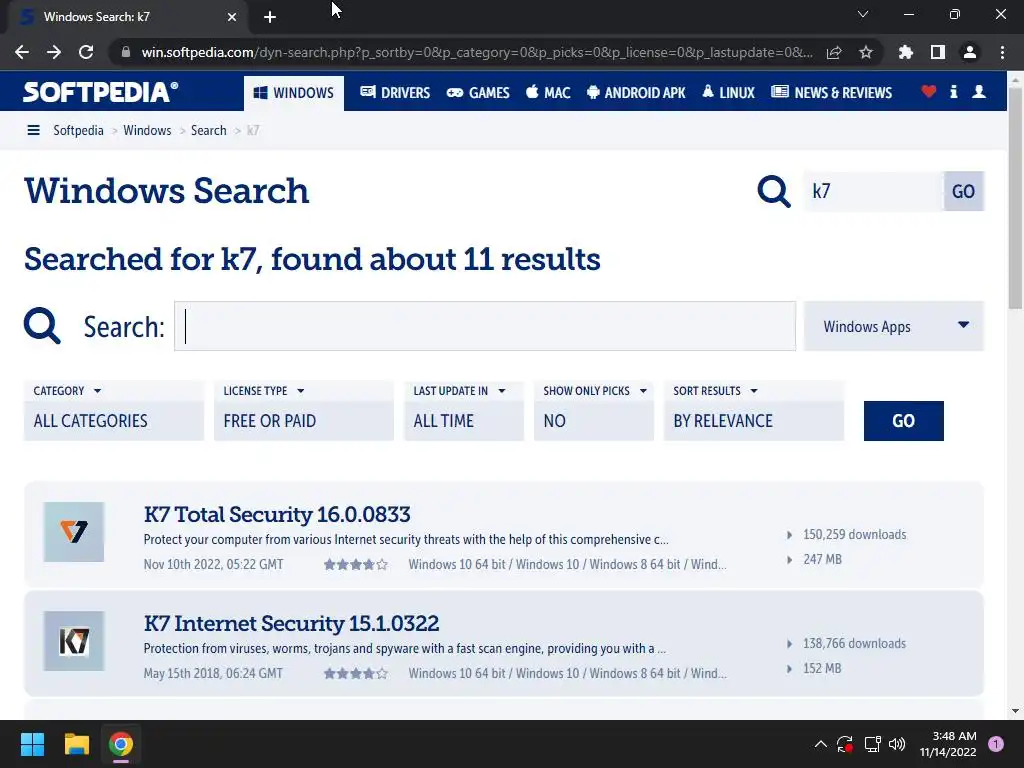Image resolution: width=1024 pixels, height=768 pixels.
Task: Open the tab search chevron
Action: click(863, 14)
